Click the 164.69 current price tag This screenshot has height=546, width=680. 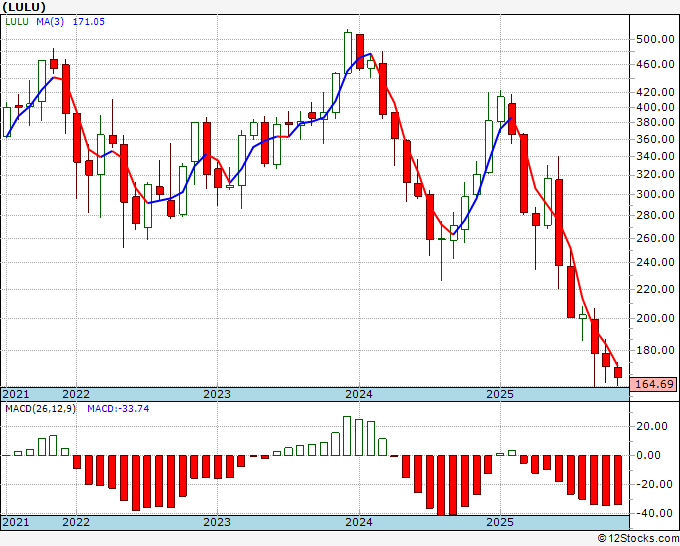pyautogui.click(x=654, y=384)
